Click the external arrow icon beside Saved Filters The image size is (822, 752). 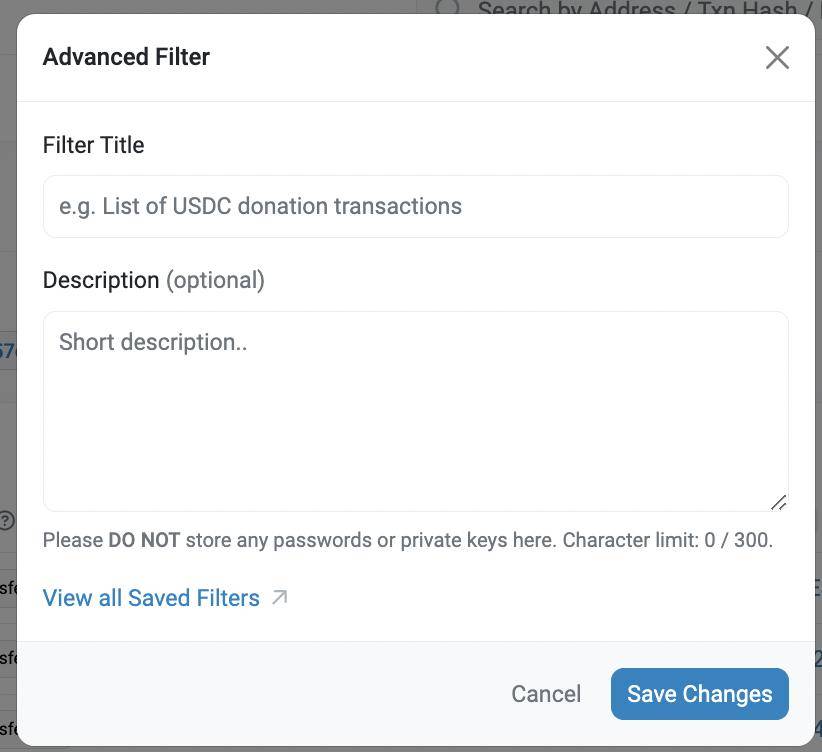click(x=279, y=597)
